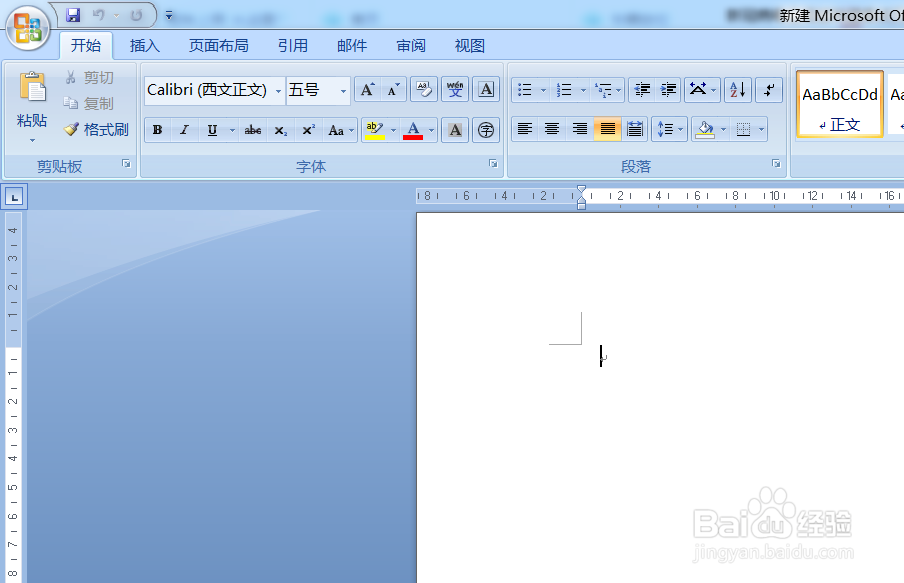Expand font color dropdown arrow
Screen dimensions: 904x583
(x=431, y=130)
